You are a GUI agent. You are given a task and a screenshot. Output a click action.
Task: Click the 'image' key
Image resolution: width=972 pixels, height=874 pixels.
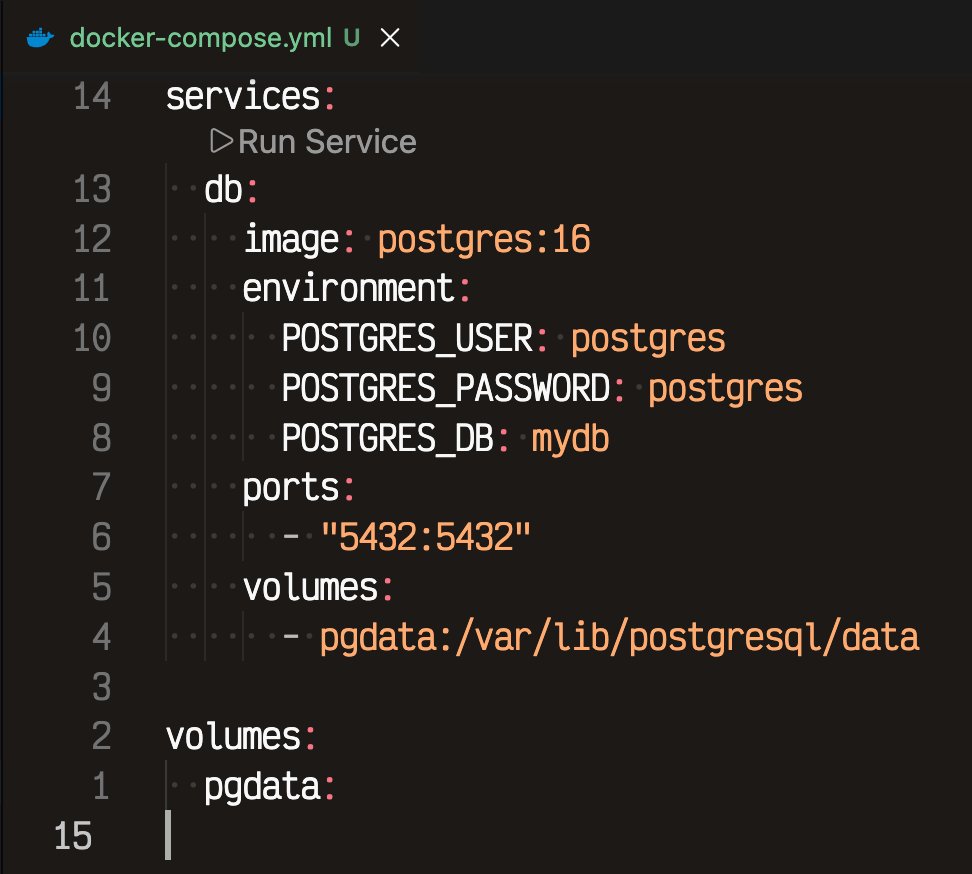(x=291, y=239)
